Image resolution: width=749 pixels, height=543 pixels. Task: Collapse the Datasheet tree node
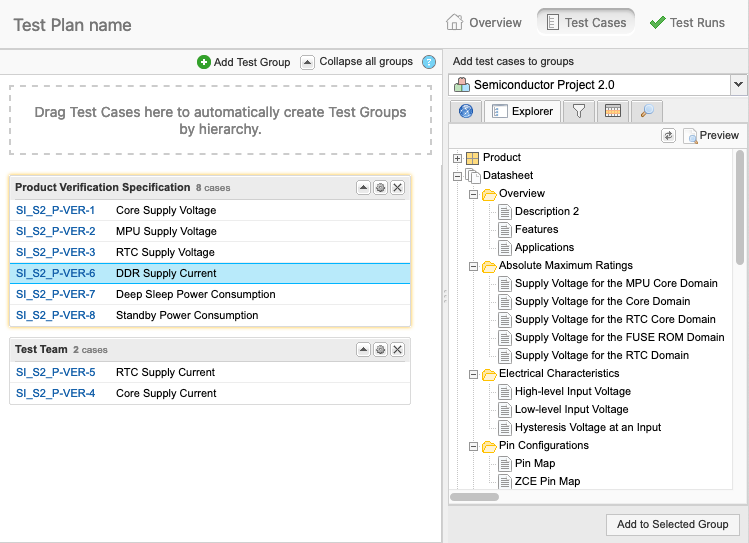(x=458, y=176)
